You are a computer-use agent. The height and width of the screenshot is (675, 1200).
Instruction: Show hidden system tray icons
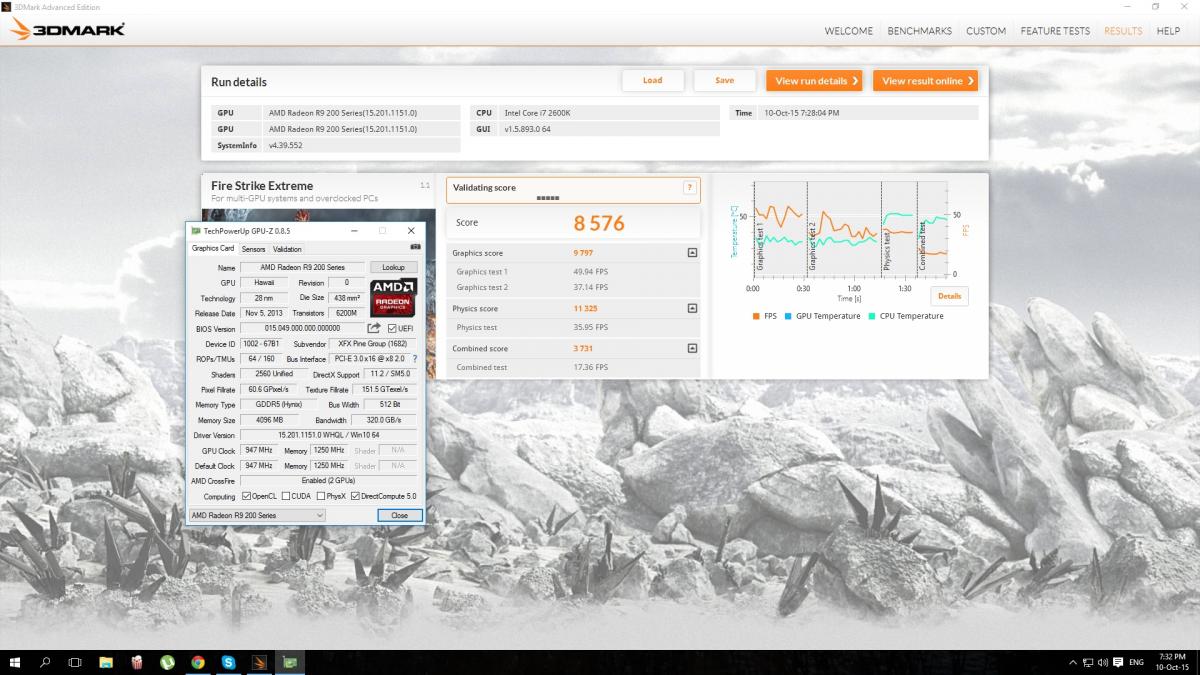1072,662
